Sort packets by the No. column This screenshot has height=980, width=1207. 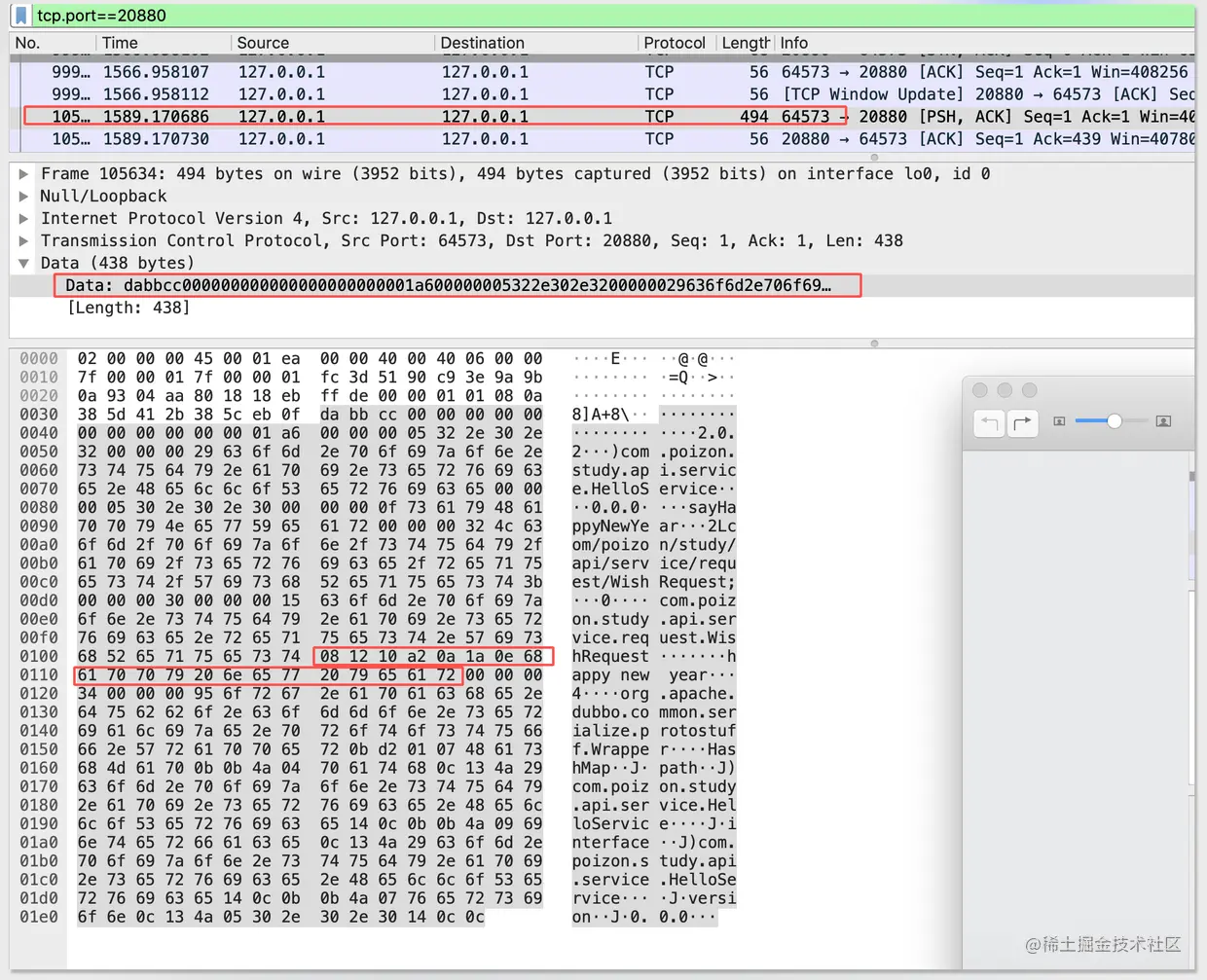(53, 43)
